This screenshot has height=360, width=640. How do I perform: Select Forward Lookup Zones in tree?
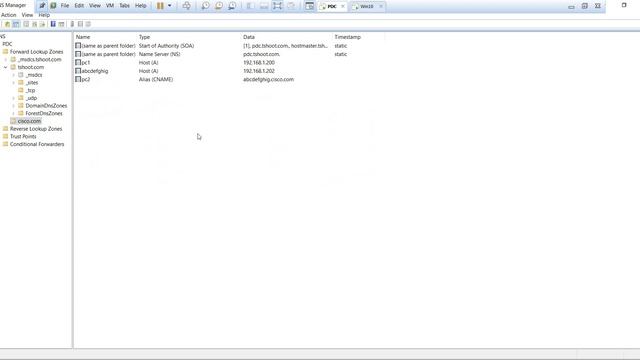tap(36, 52)
